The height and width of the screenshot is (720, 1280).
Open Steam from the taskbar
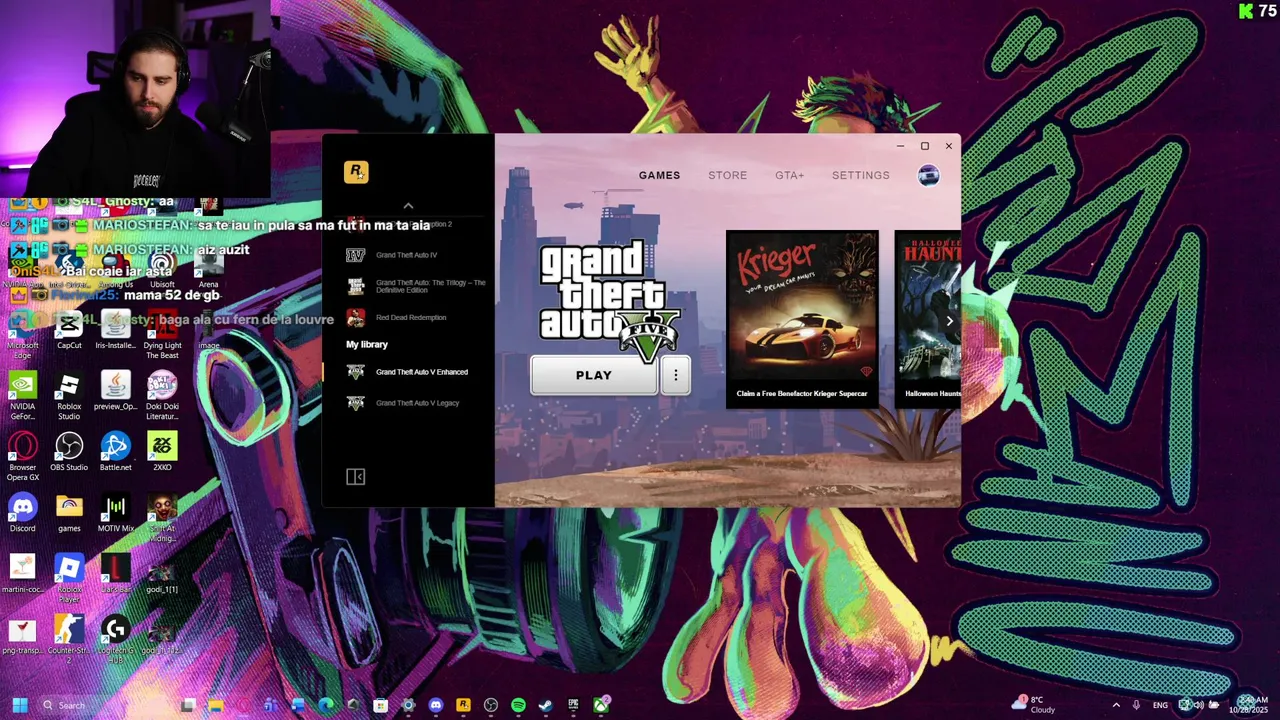click(546, 705)
